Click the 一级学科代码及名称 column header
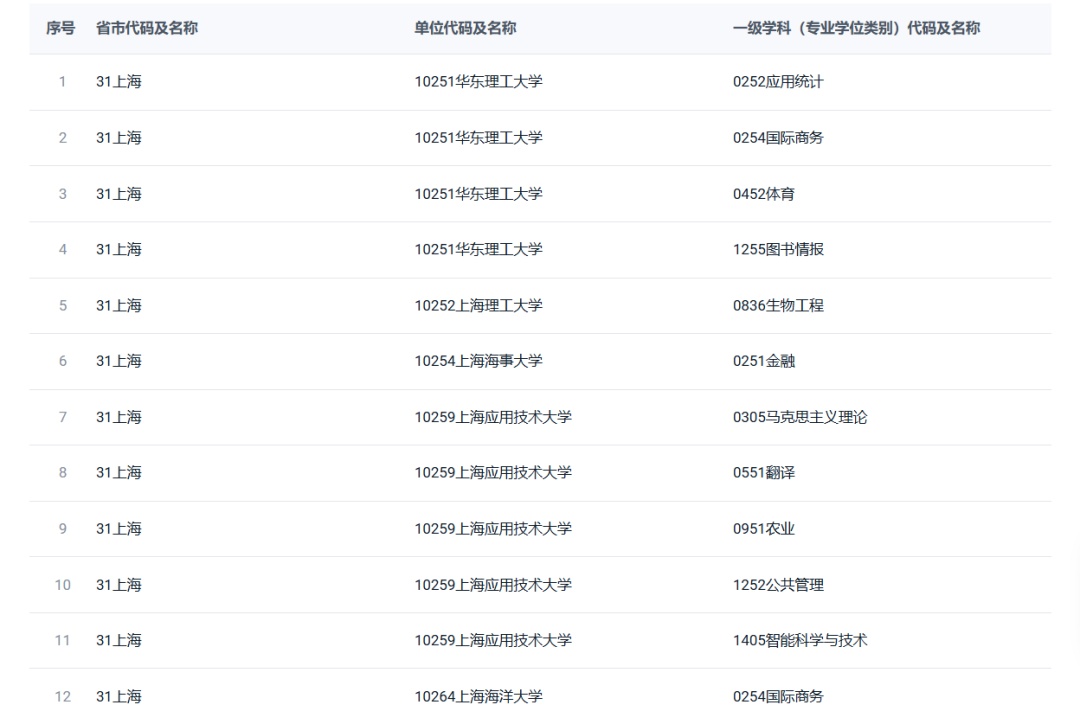The image size is (1080, 724). [856, 28]
